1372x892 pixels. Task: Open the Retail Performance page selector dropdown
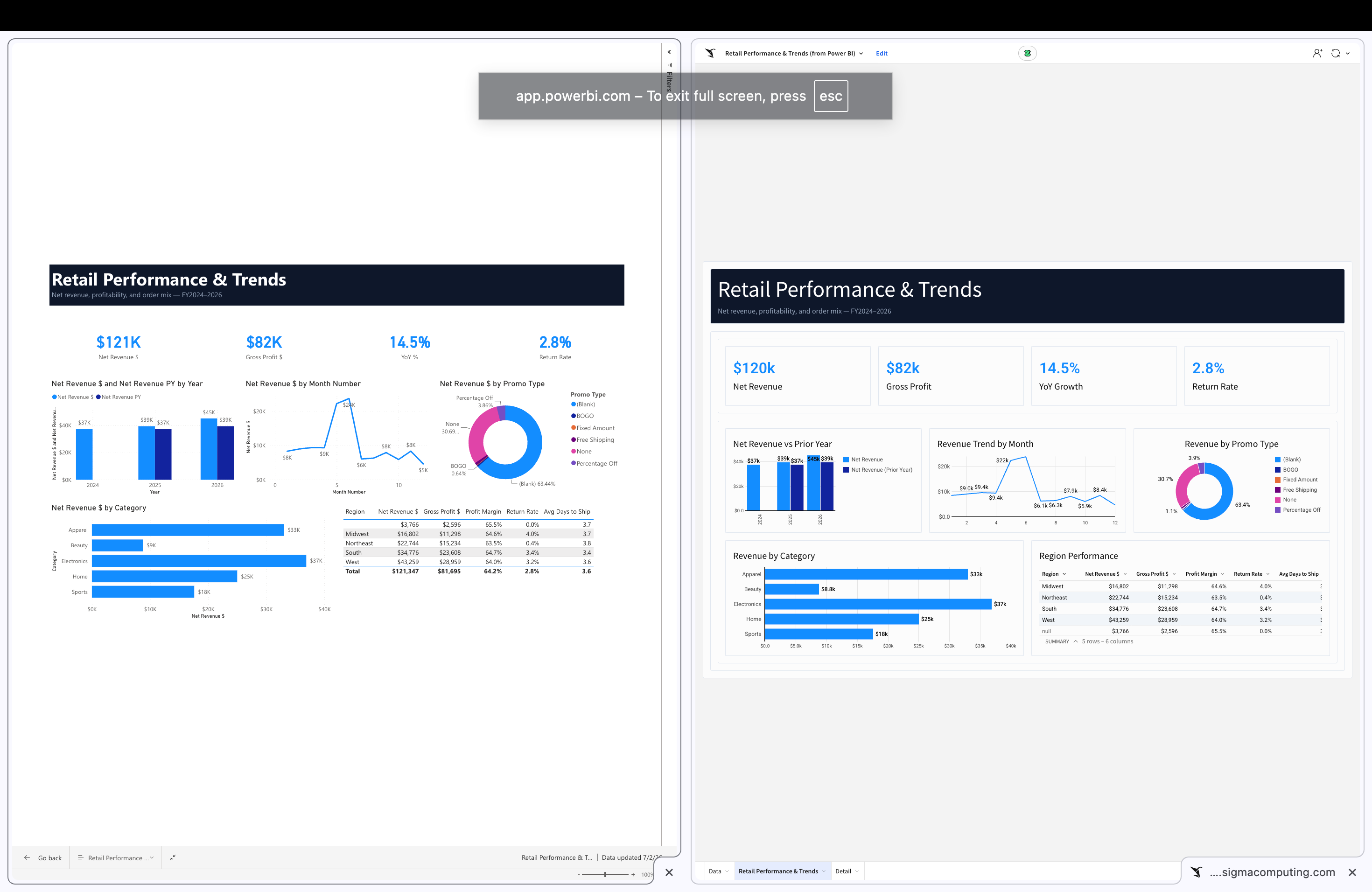point(115,858)
